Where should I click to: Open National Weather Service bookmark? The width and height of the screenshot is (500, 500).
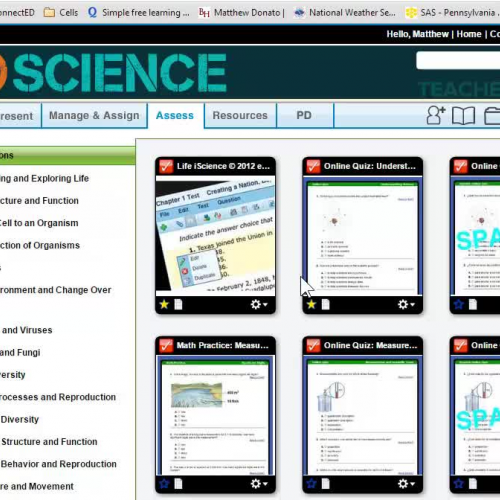[x=345, y=13]
